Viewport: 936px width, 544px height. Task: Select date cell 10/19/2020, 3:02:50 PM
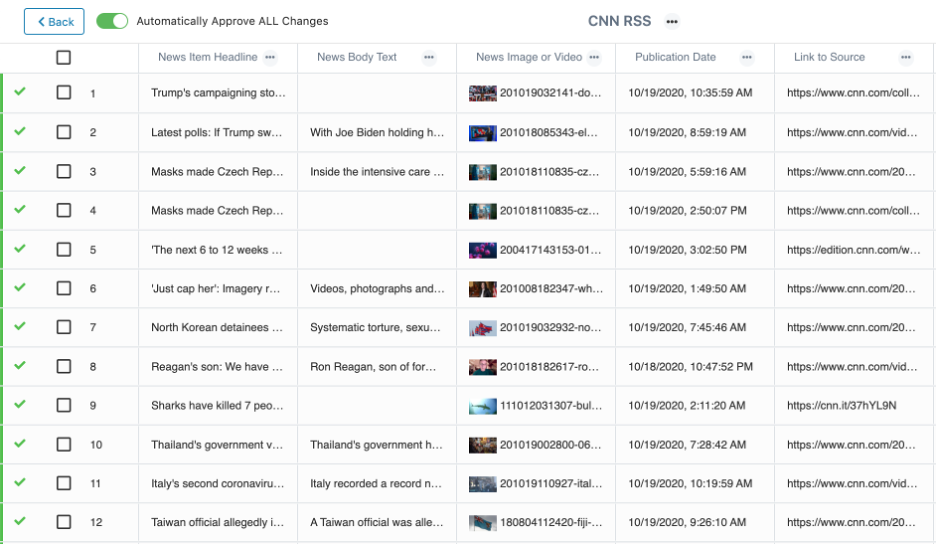tap(687, 250)
